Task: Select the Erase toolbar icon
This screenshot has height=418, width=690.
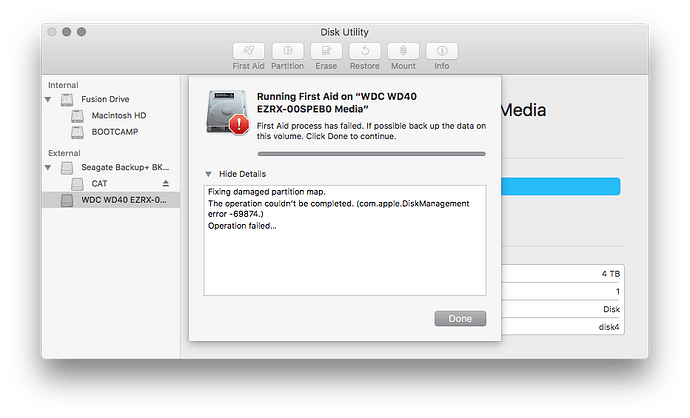Action: (326, 51)
